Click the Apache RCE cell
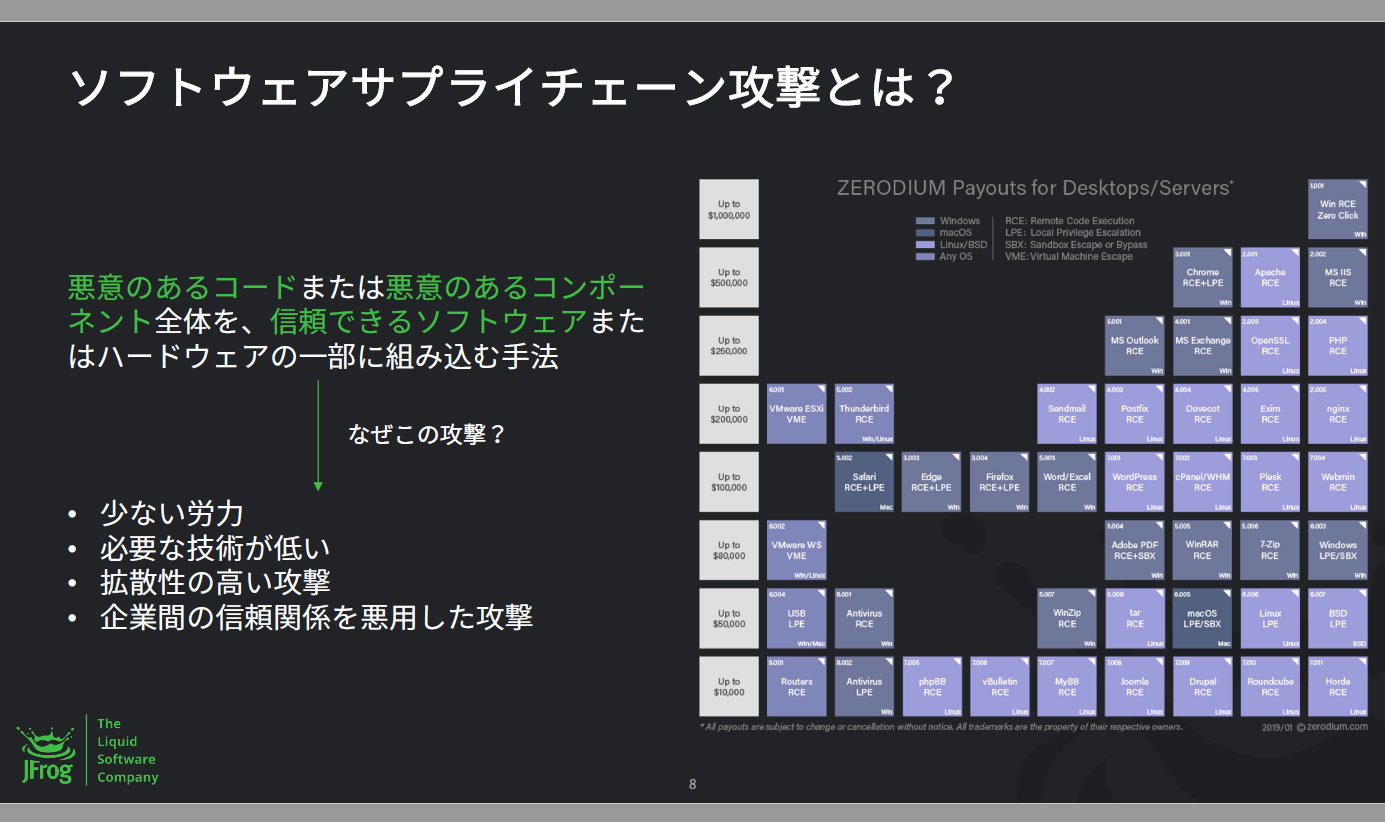The width and height of the screenshot is (1385, 822). (x=1270, y=277)
